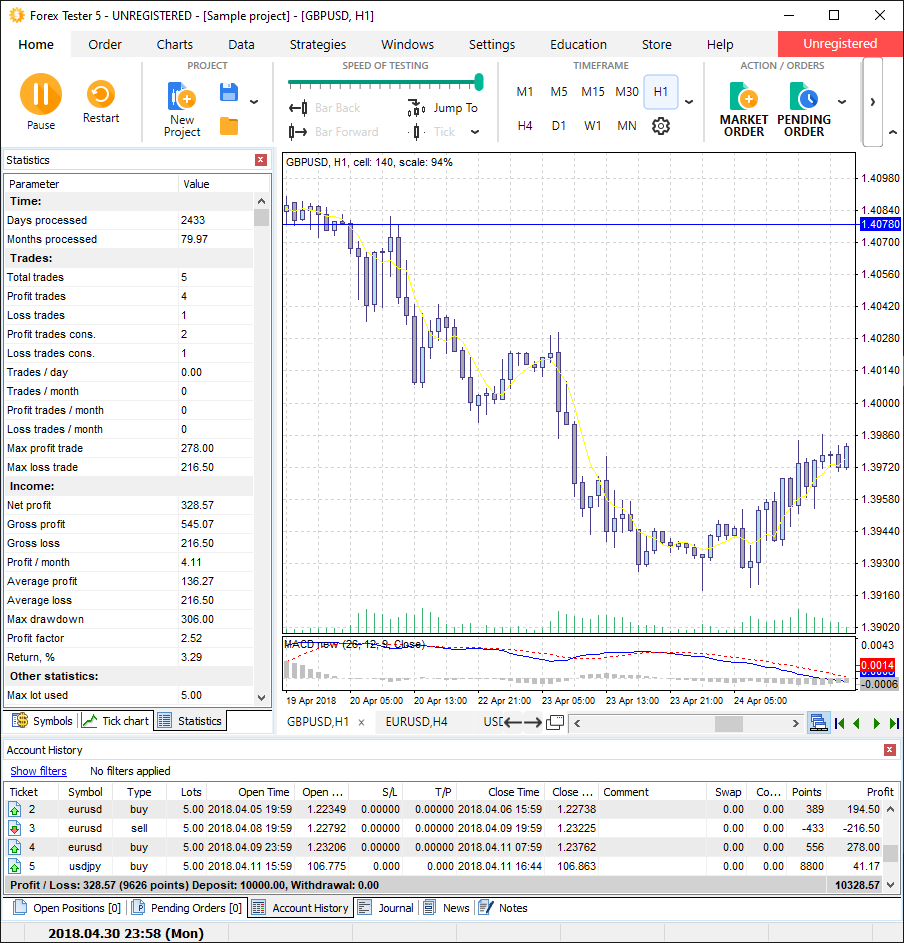Open timeframe settings gear
904x943 pixels.
tap(660, 126)
